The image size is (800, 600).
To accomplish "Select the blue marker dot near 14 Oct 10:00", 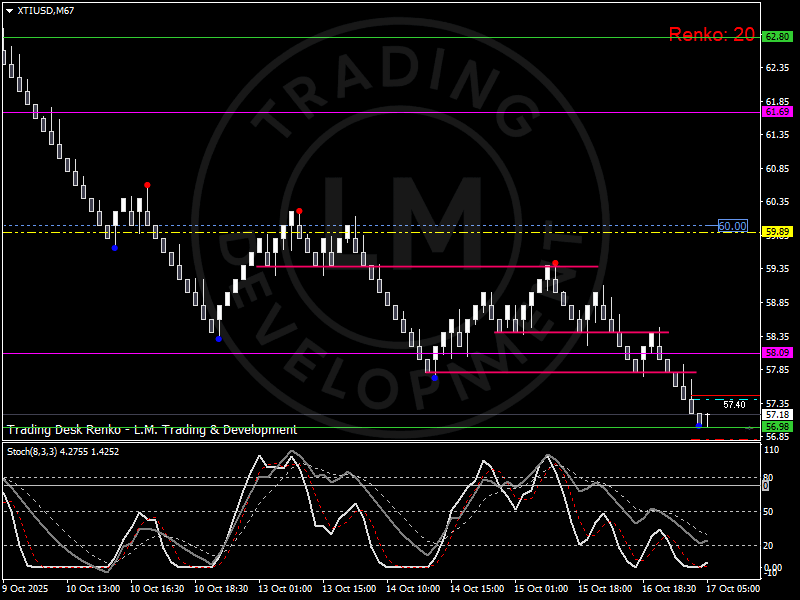I will click(x=434, y=378).
